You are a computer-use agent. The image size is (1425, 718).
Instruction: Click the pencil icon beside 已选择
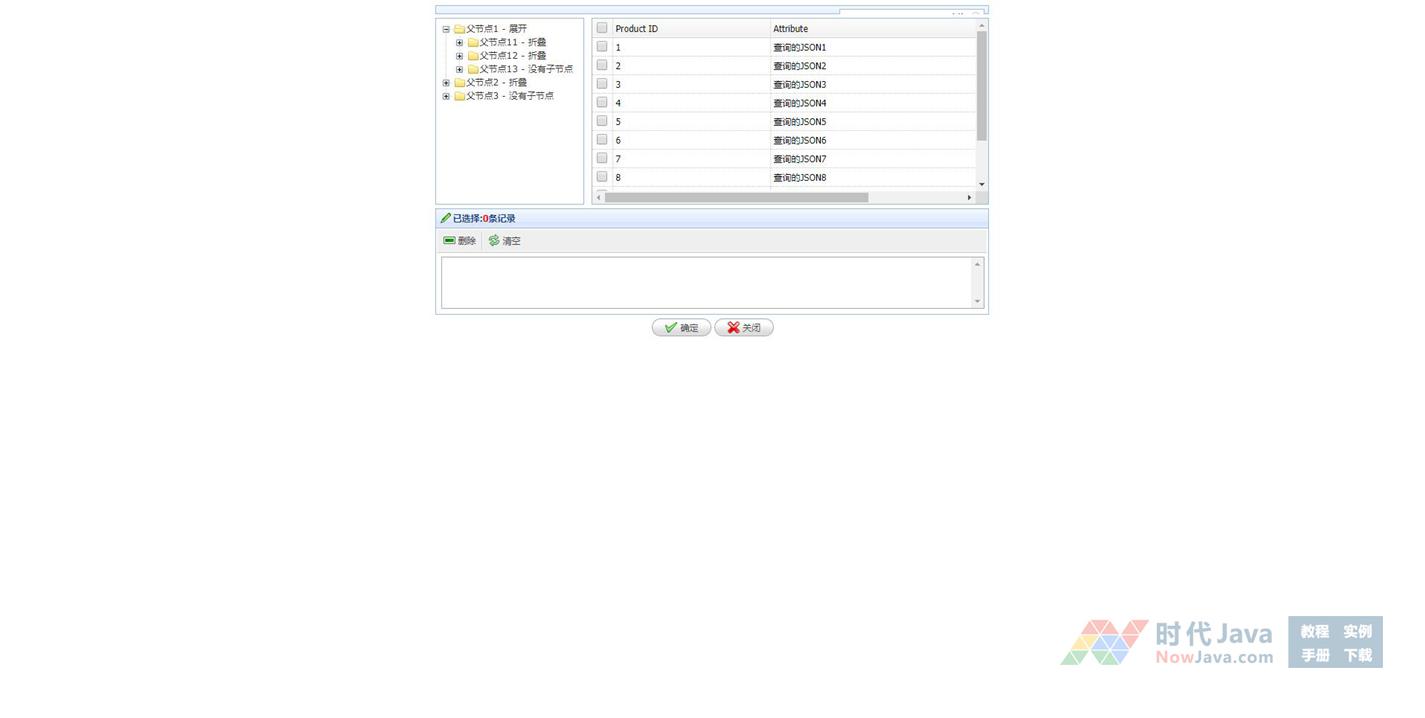coord(446,219)
